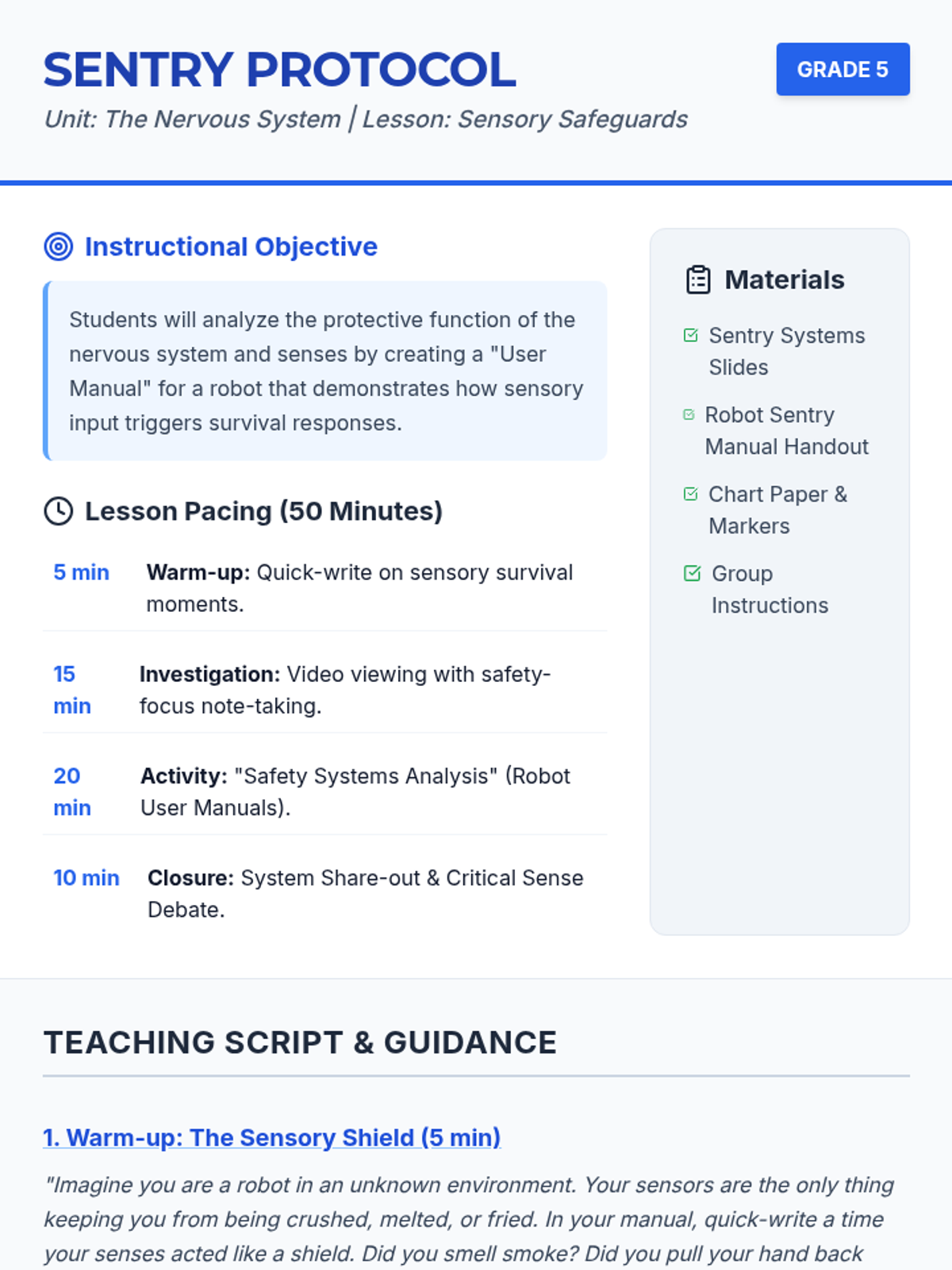This screenshot has width=952, height=1270.
Task: Select the 10 min Closure pacing row
Action: [324, 893]
